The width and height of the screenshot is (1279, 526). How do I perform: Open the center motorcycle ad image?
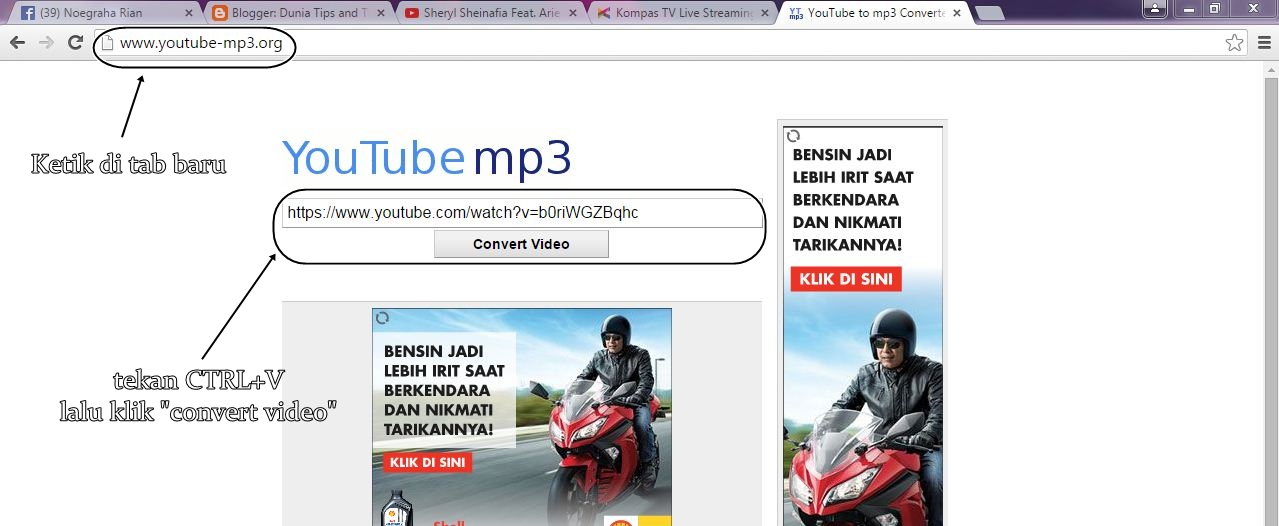[522, 417]
